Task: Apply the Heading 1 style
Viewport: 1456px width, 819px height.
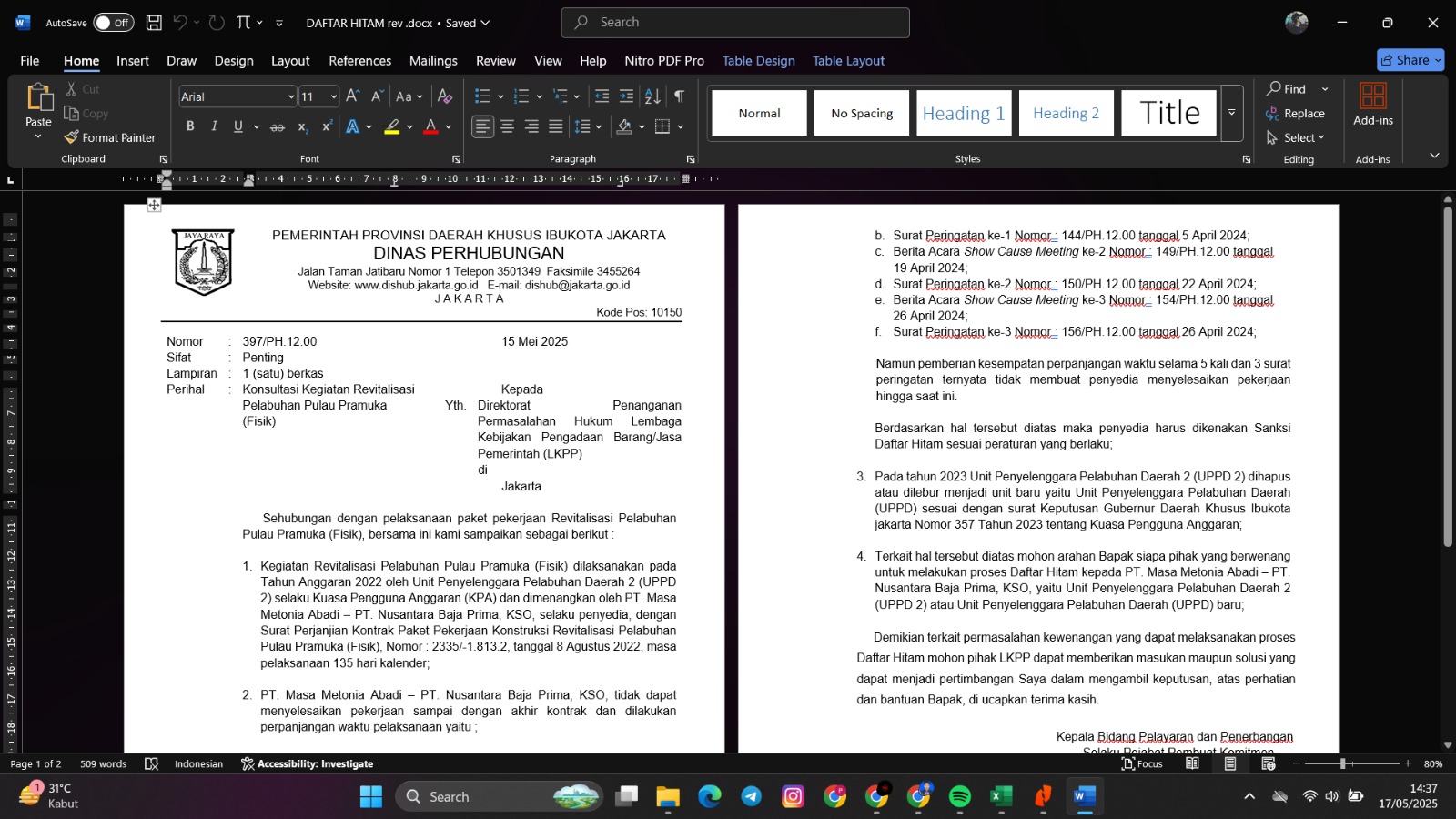Action: coord(964,113)
